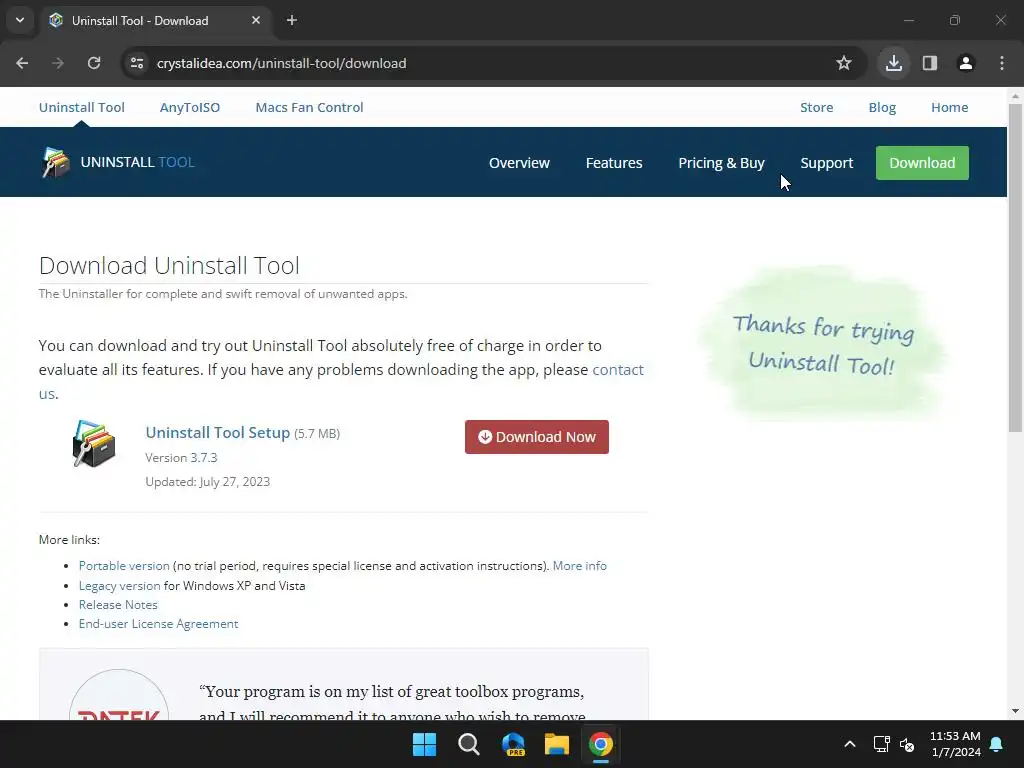Viewport: 1024px width, 768px height.
Task: Click the muted volume tray icon
Action: point(907,744)
